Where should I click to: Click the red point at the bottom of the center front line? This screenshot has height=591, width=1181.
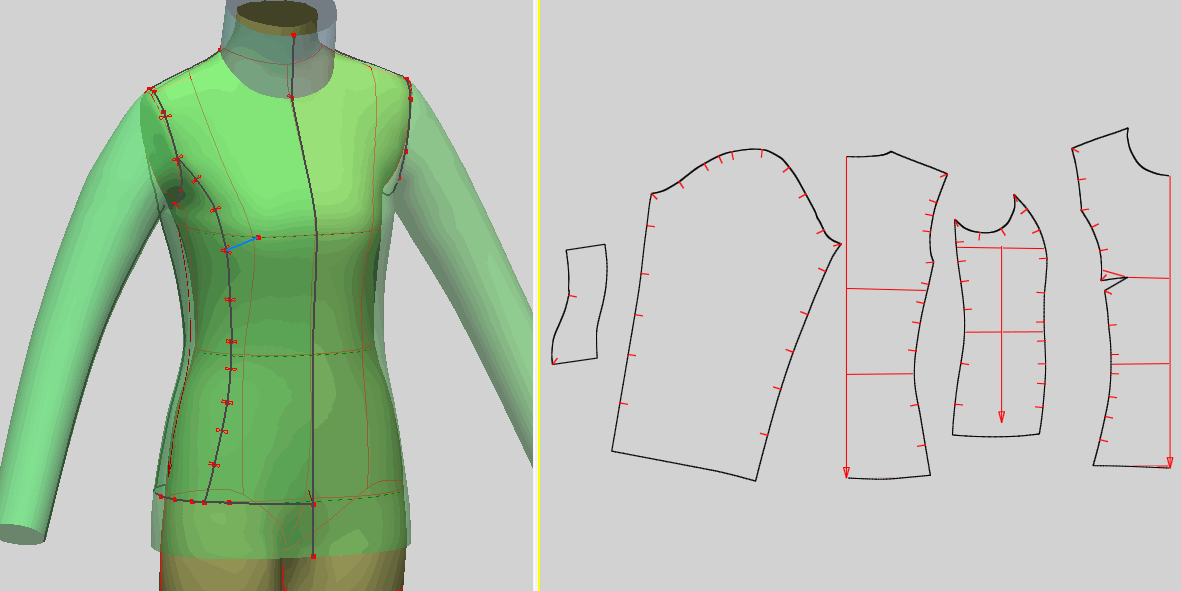[x=313, y=556]
